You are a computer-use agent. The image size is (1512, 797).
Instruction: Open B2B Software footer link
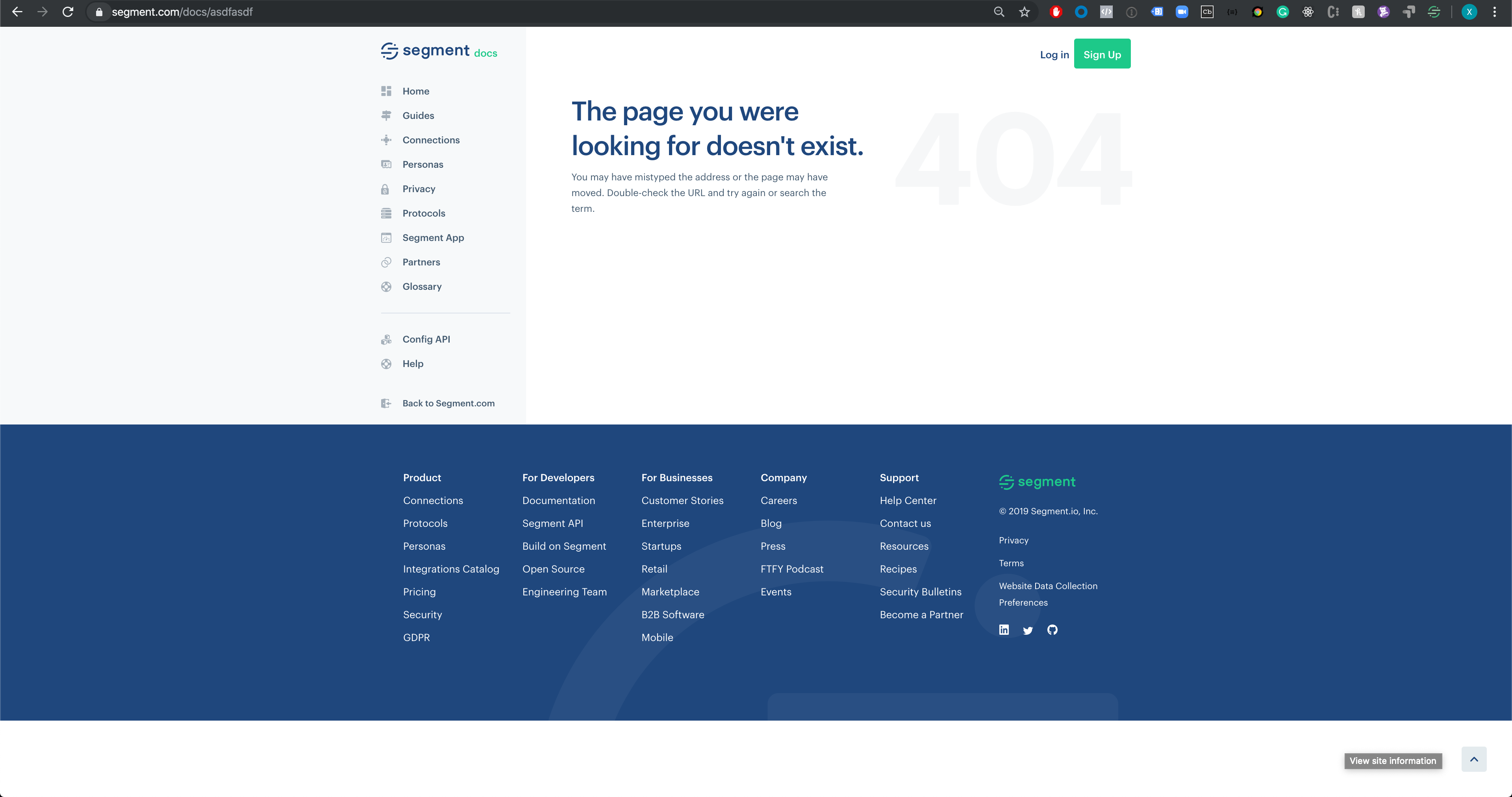pyautogui.click(x=672, y=615)
